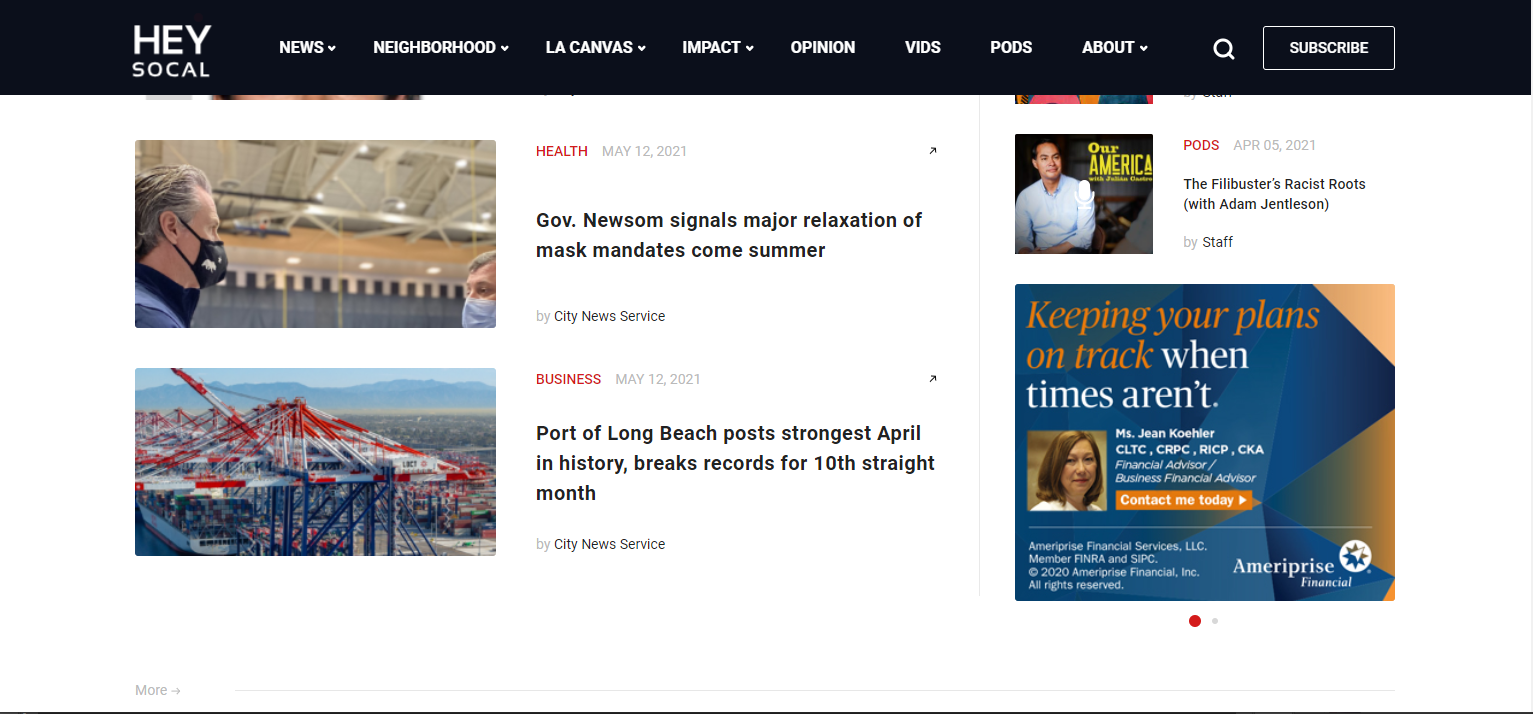This screenshot has height=714, width=1533.
Task: Click arrow icon beside Port of Long Beach article
Action: tap(933, 379)
